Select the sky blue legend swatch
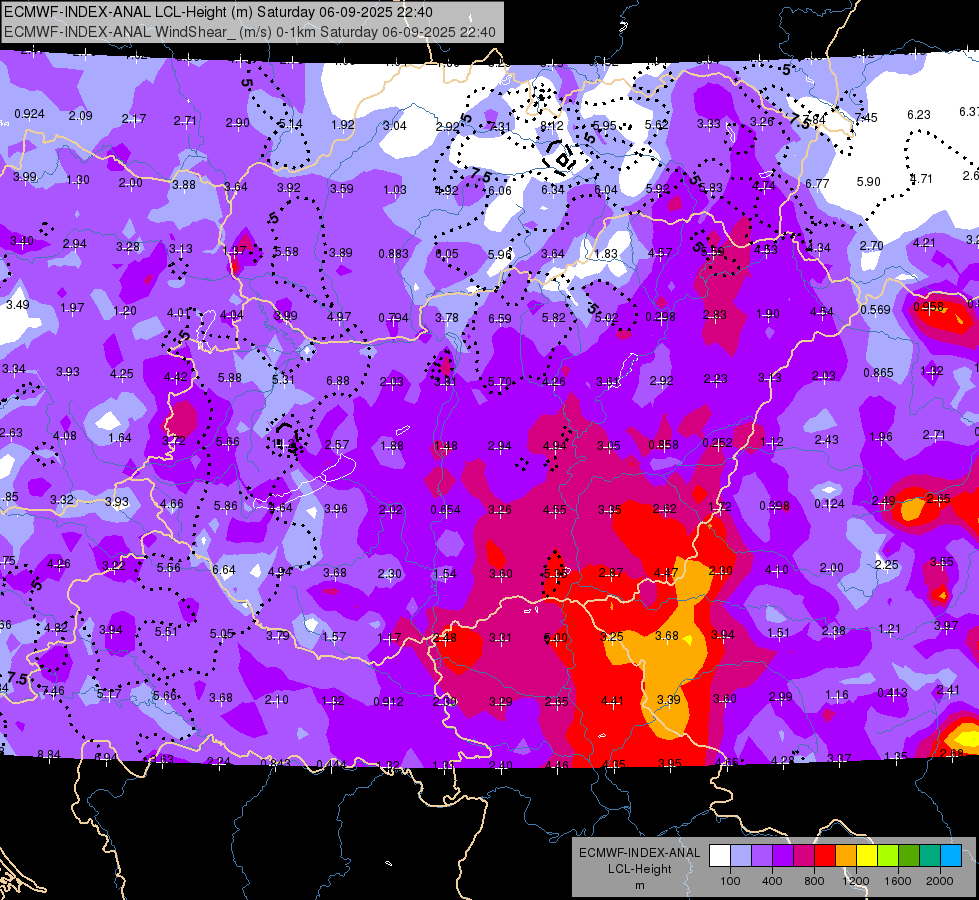979x900 pixels. coord(951,855)
